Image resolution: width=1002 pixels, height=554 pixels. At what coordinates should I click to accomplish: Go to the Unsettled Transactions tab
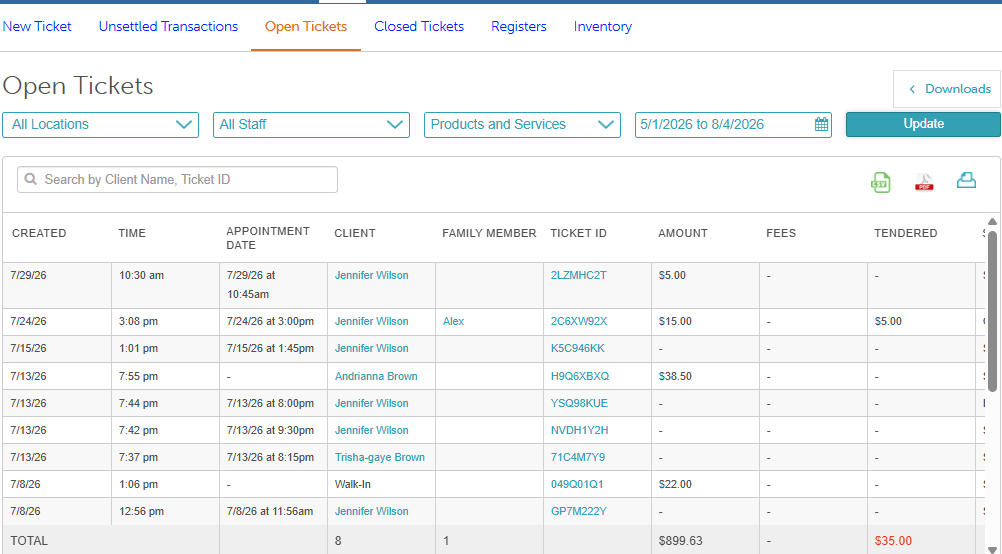[168, 26]
